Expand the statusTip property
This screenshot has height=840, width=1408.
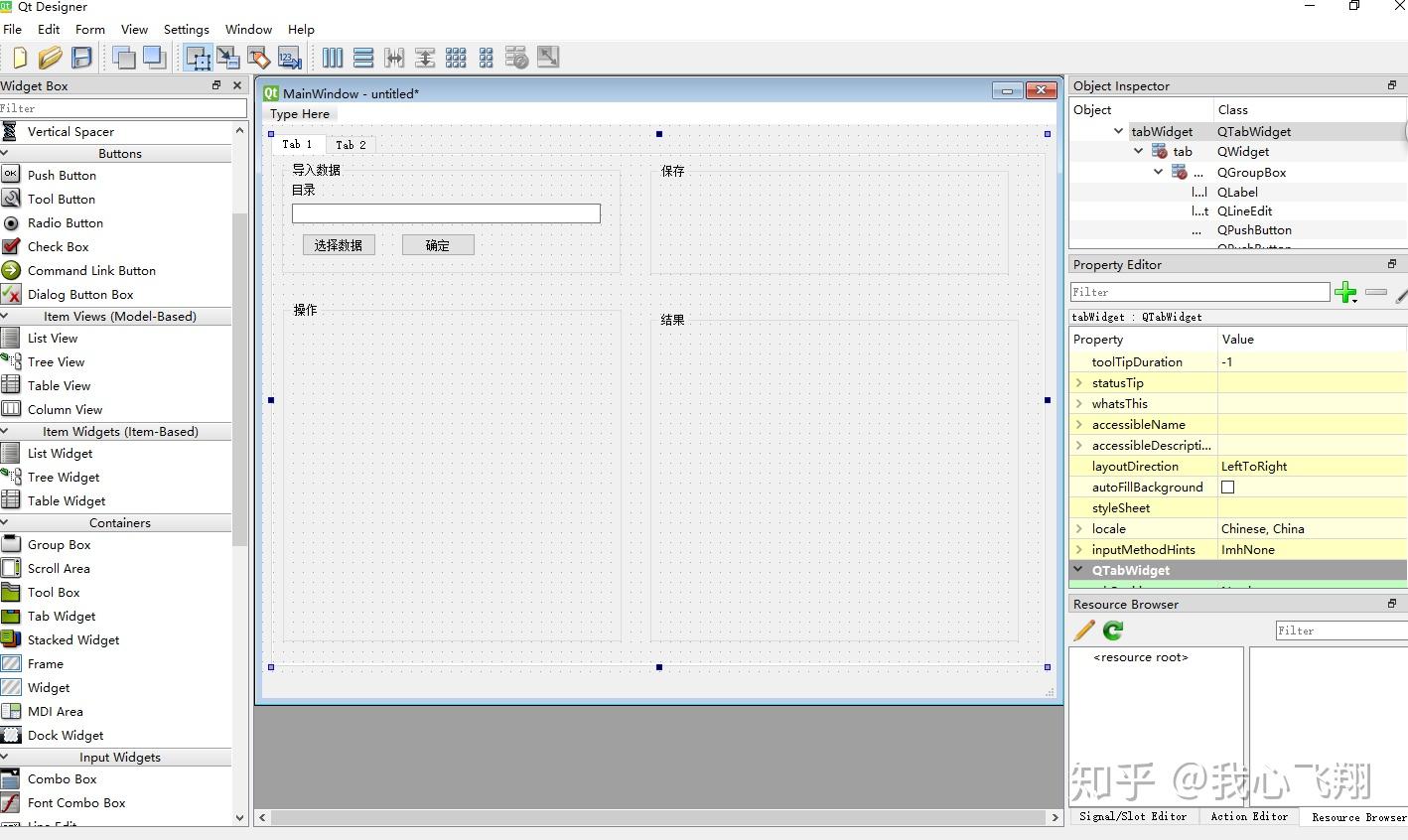1081,382
